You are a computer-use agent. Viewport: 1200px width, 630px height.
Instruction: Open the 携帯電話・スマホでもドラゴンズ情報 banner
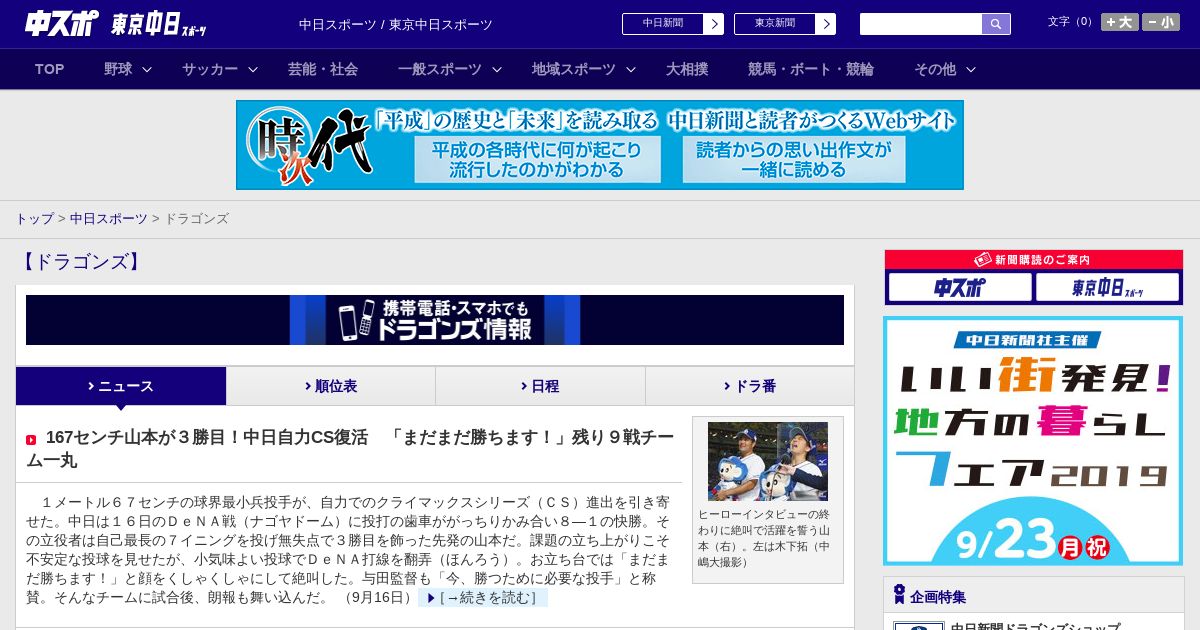(x=435, y=320)
